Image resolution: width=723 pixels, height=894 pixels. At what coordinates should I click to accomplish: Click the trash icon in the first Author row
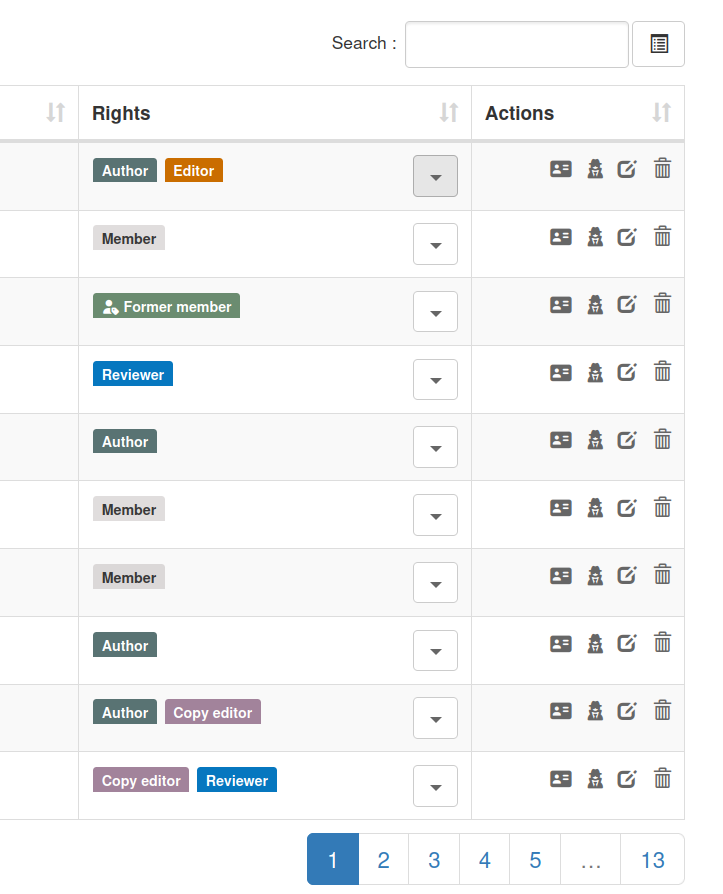point(662,440)
